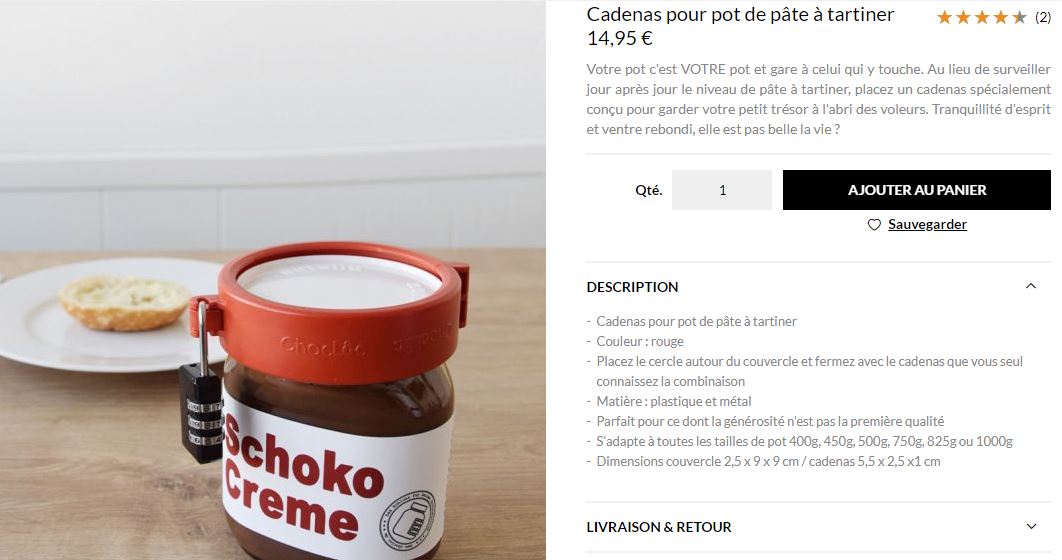The image size is (1062, 560).
Task: Focus the Qté quantity field
Action: pyautogui.click(x=721, y=190)
